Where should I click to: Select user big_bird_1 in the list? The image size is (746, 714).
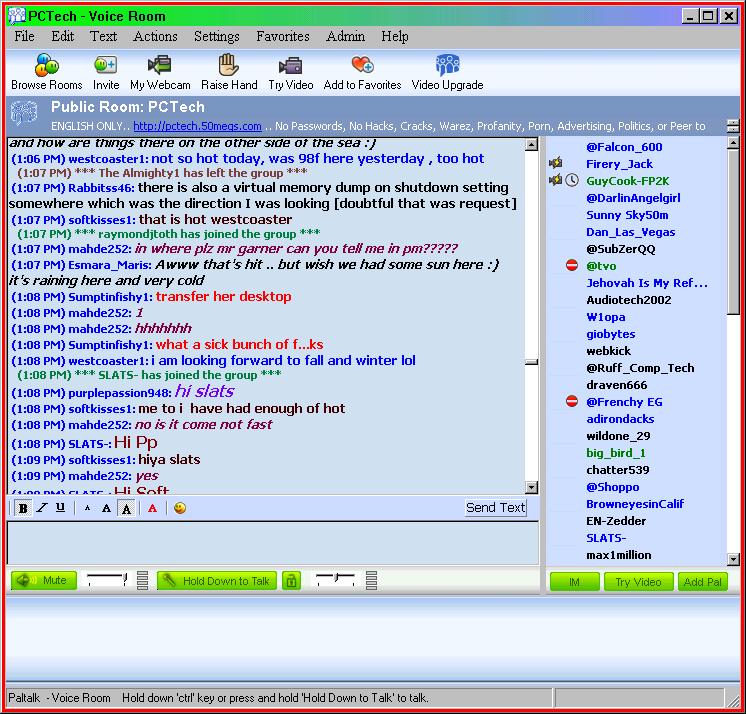click(616, 453)
